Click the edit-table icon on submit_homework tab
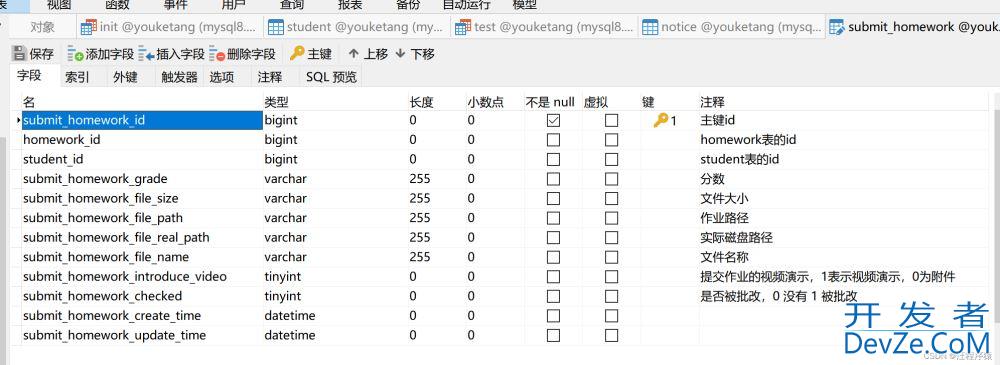1000x365 pixels. click(837, 27)
